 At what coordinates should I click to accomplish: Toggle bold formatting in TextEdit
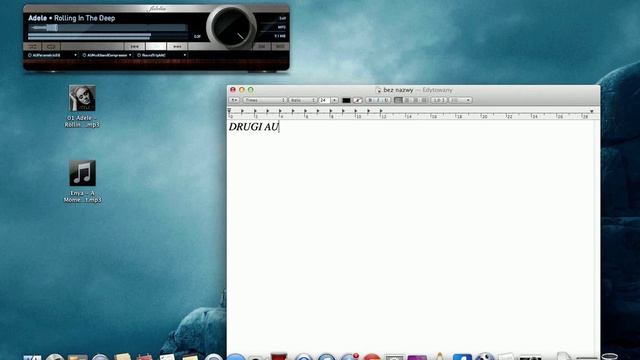click(370, 100)
